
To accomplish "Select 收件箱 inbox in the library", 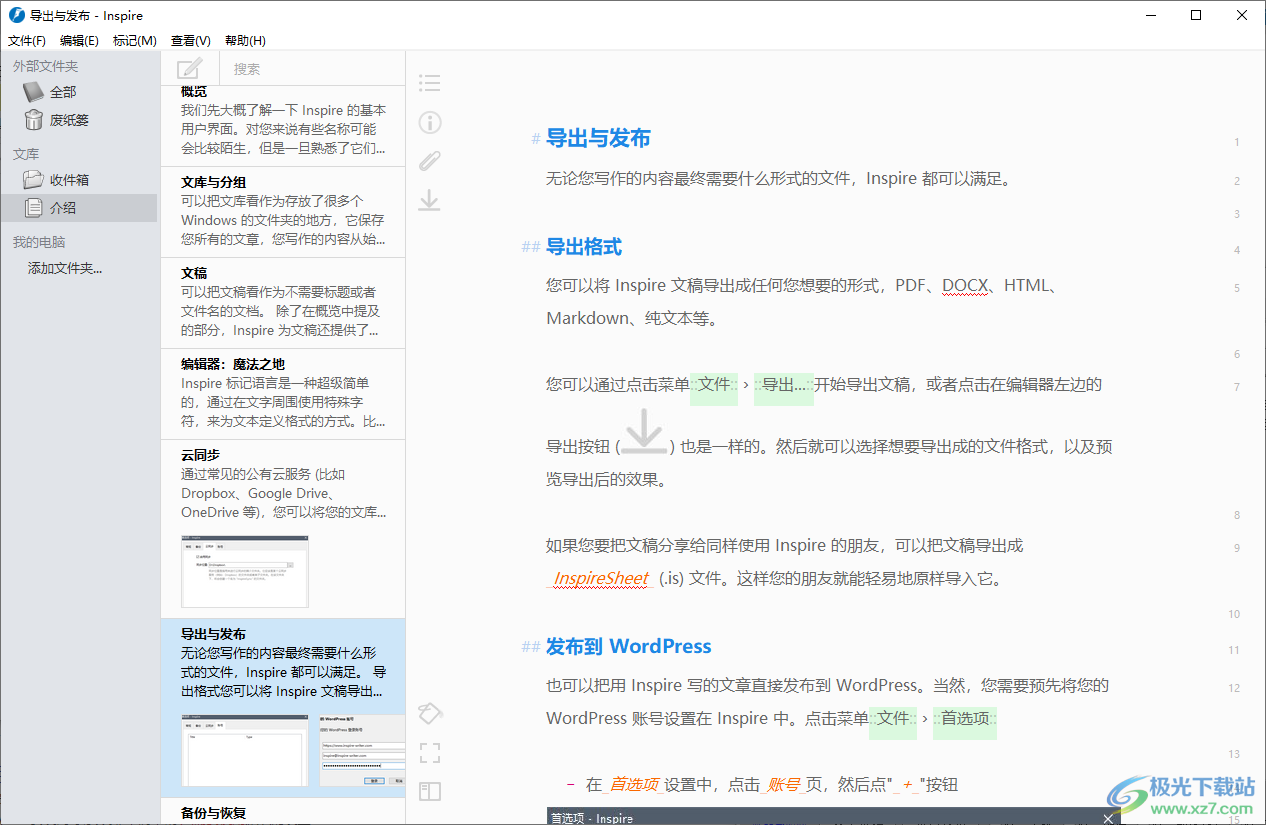I will 69,180.
